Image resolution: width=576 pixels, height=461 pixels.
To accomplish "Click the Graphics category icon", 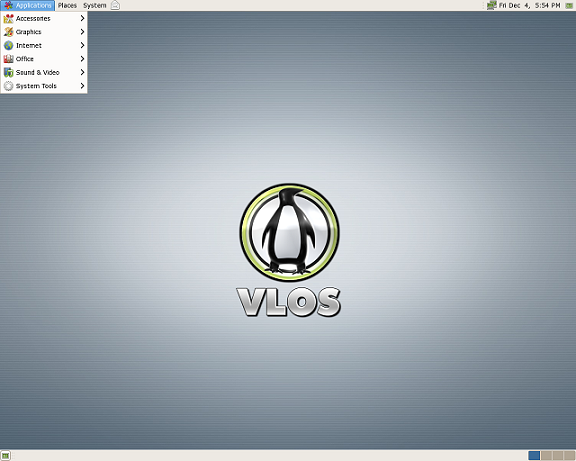I will point(8,32).
